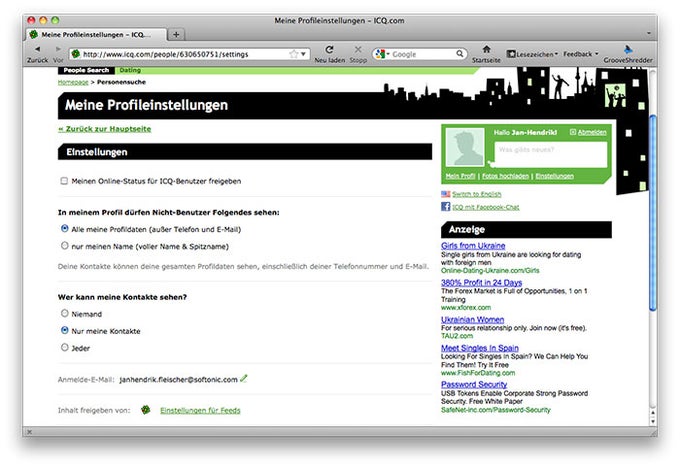Click the Abmelden link

(592, 132)
